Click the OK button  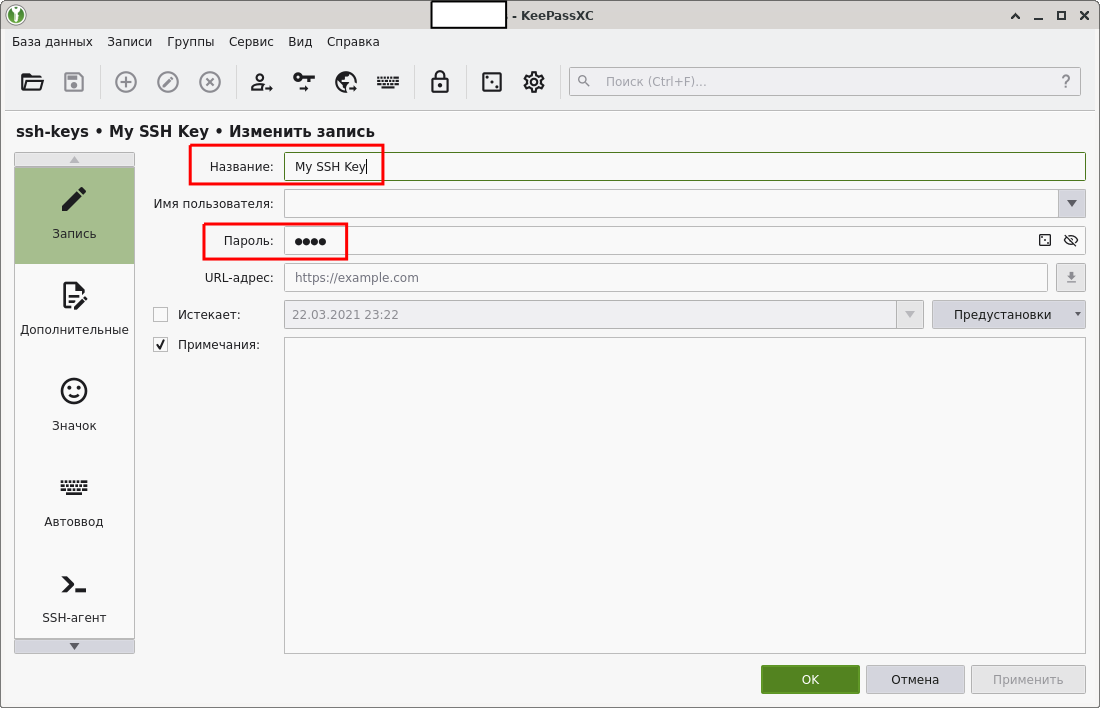click(x=810, y=679)
